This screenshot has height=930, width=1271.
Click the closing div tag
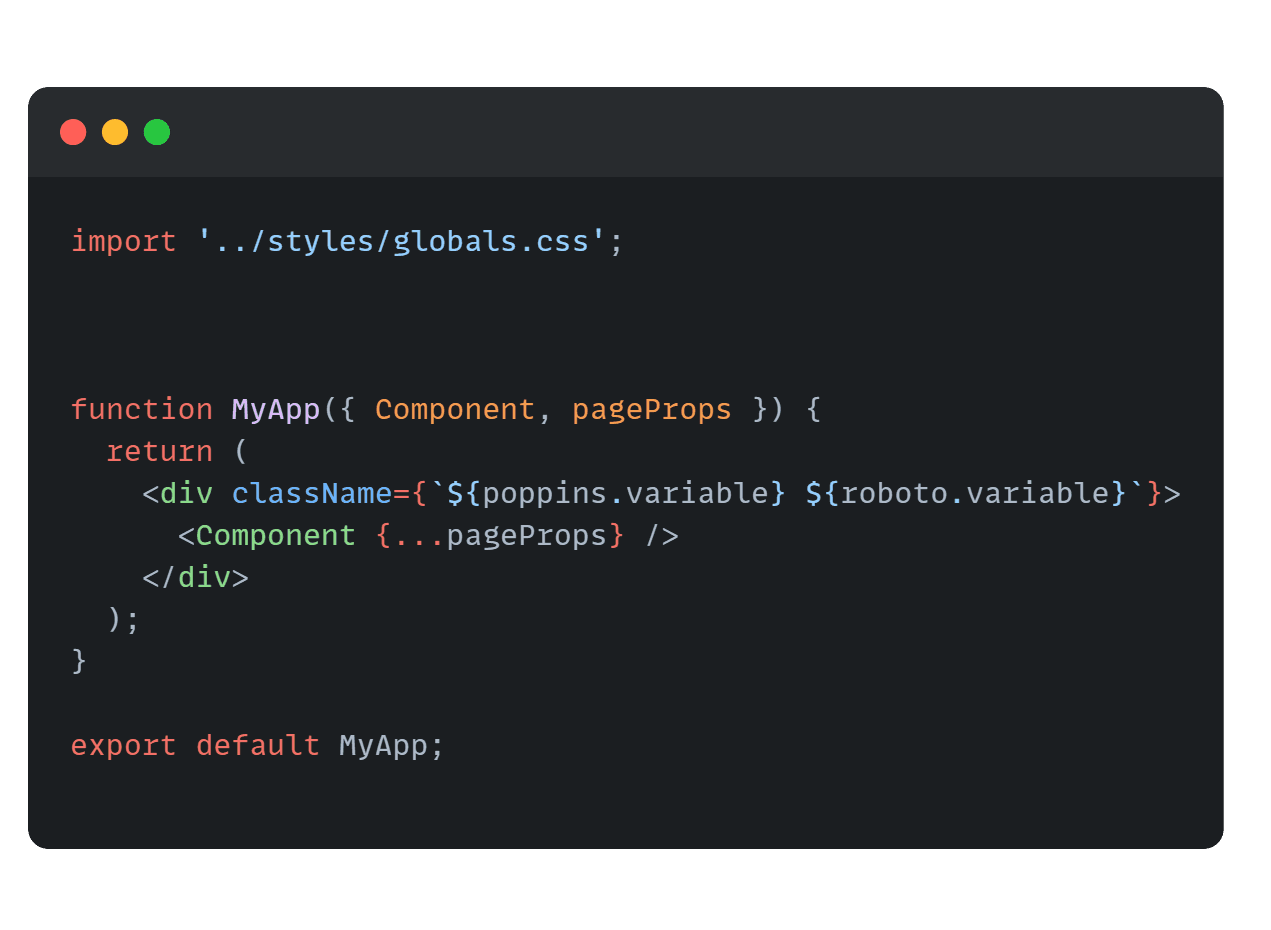point(196,577)
